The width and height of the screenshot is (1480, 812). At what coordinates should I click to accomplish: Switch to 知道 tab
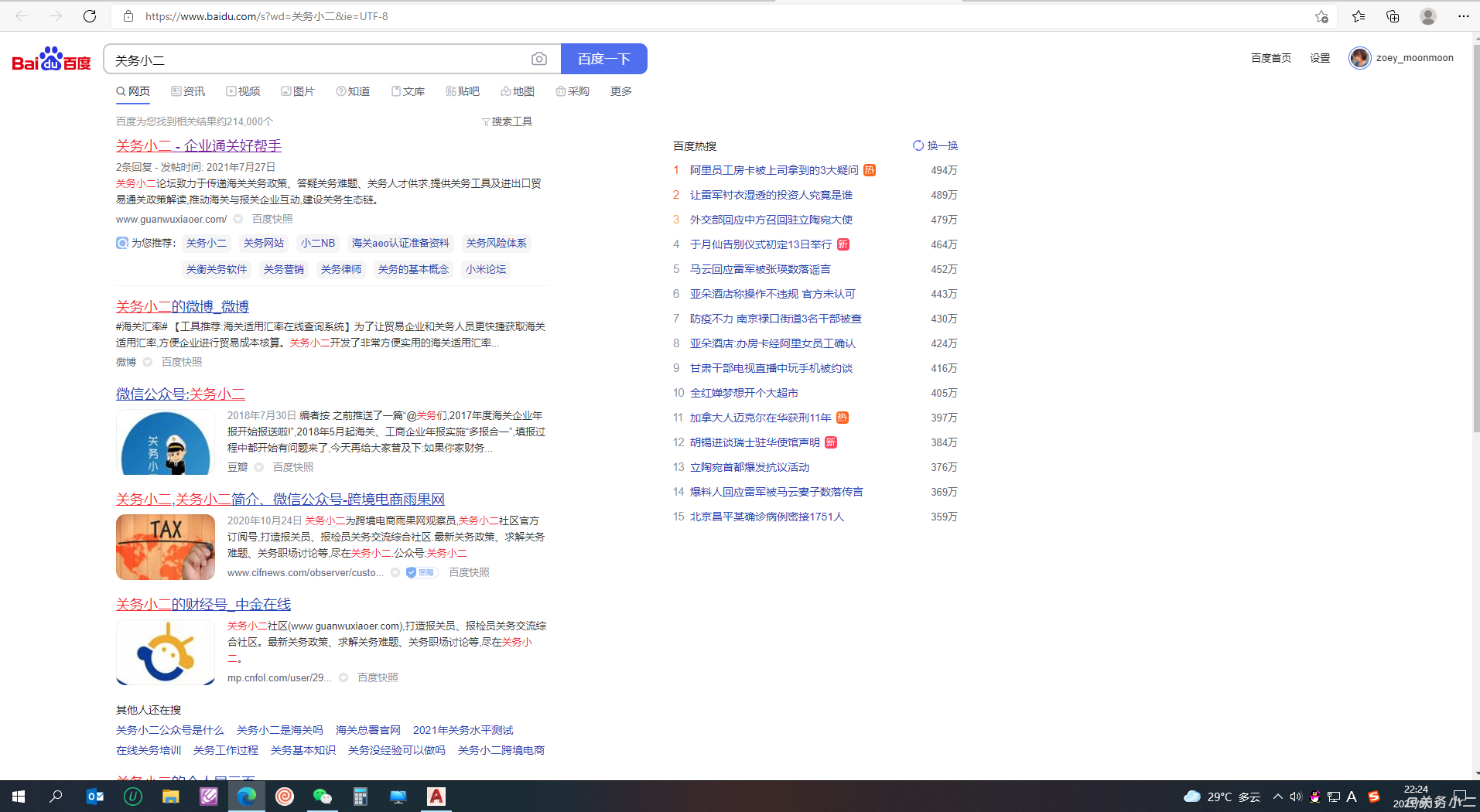pyautogui.click(x=353, y=91)
